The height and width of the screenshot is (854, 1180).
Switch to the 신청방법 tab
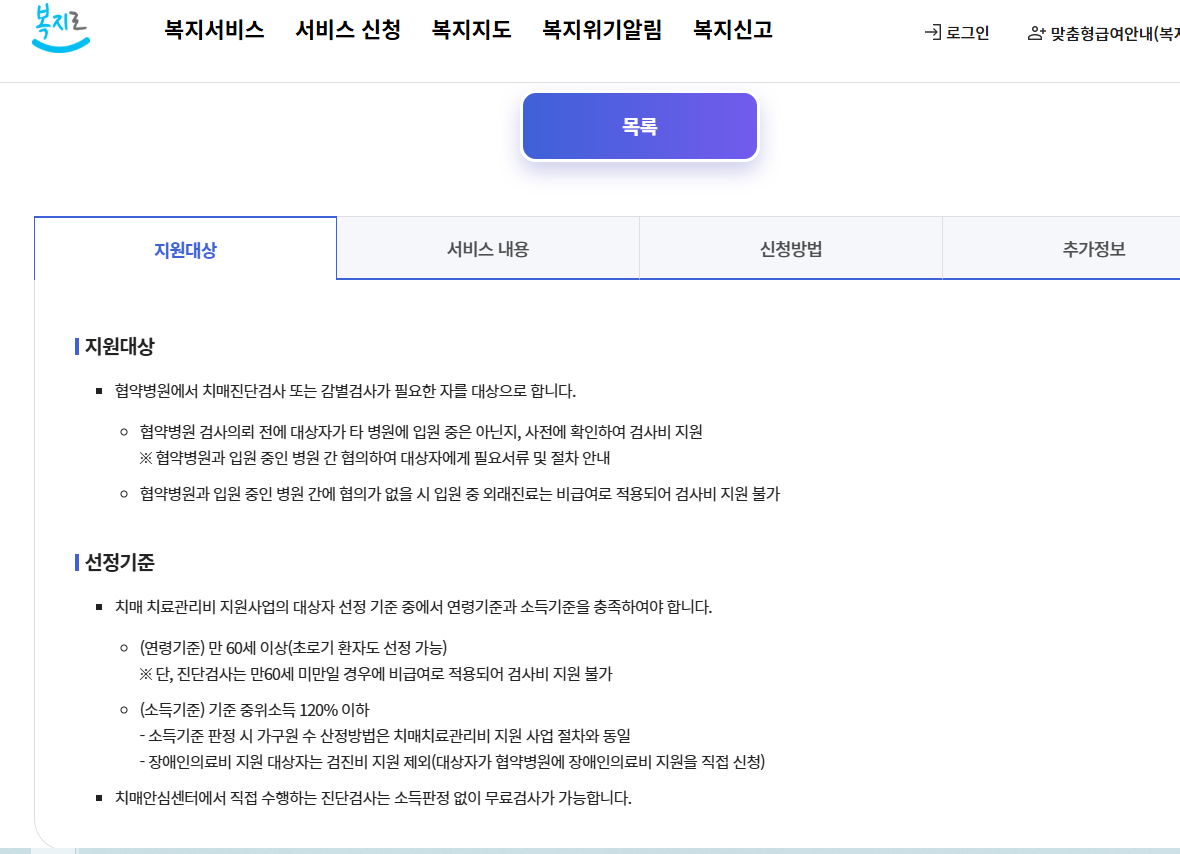(x=790, y=247)
